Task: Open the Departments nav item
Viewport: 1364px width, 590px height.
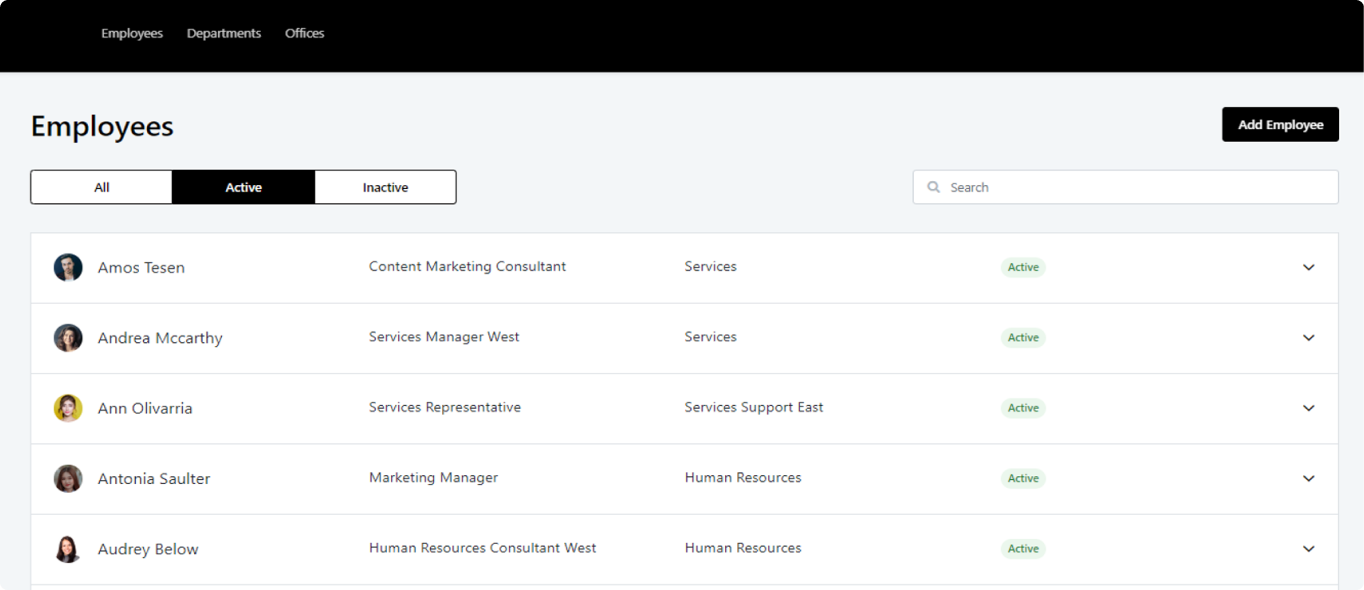Action: click(x=224, y=33)
